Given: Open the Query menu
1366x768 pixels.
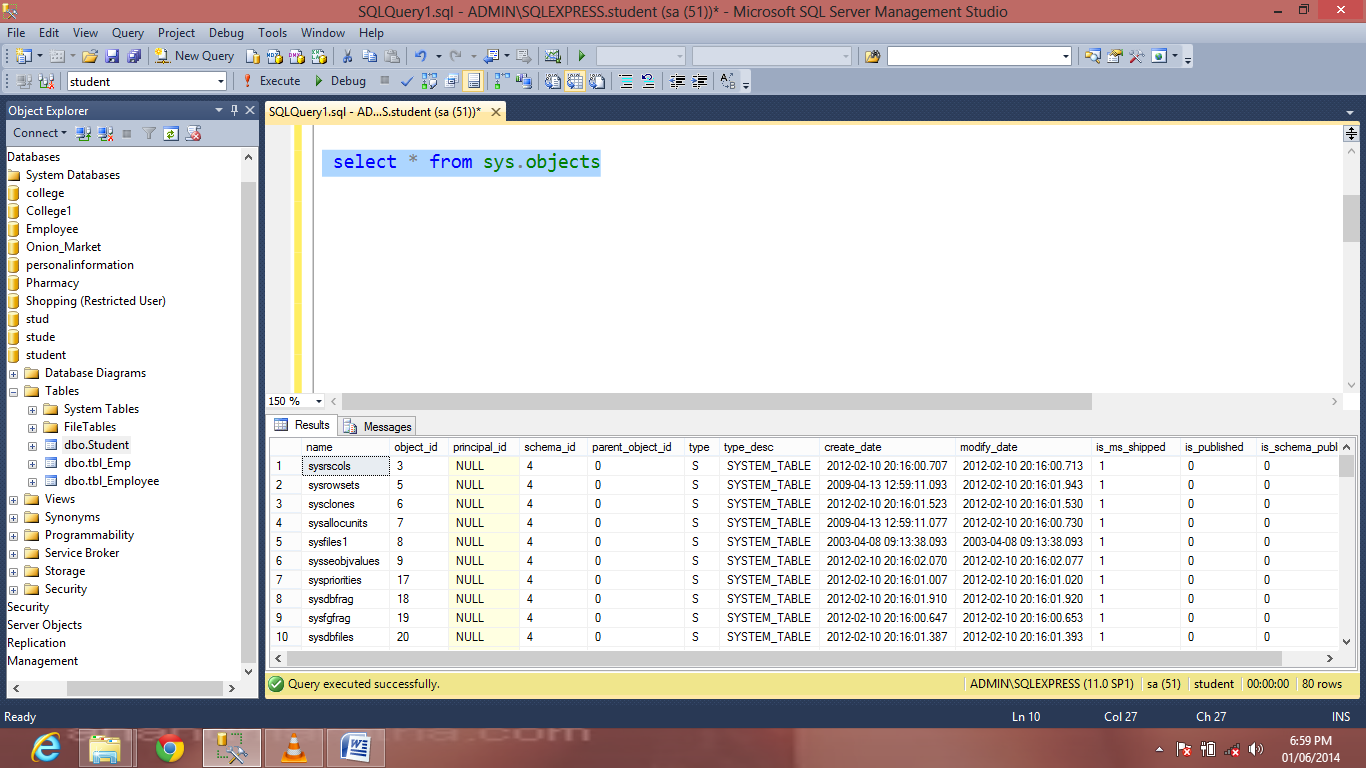Looking at the screenshot, I should pyautogui.click(x=128, y=33).
